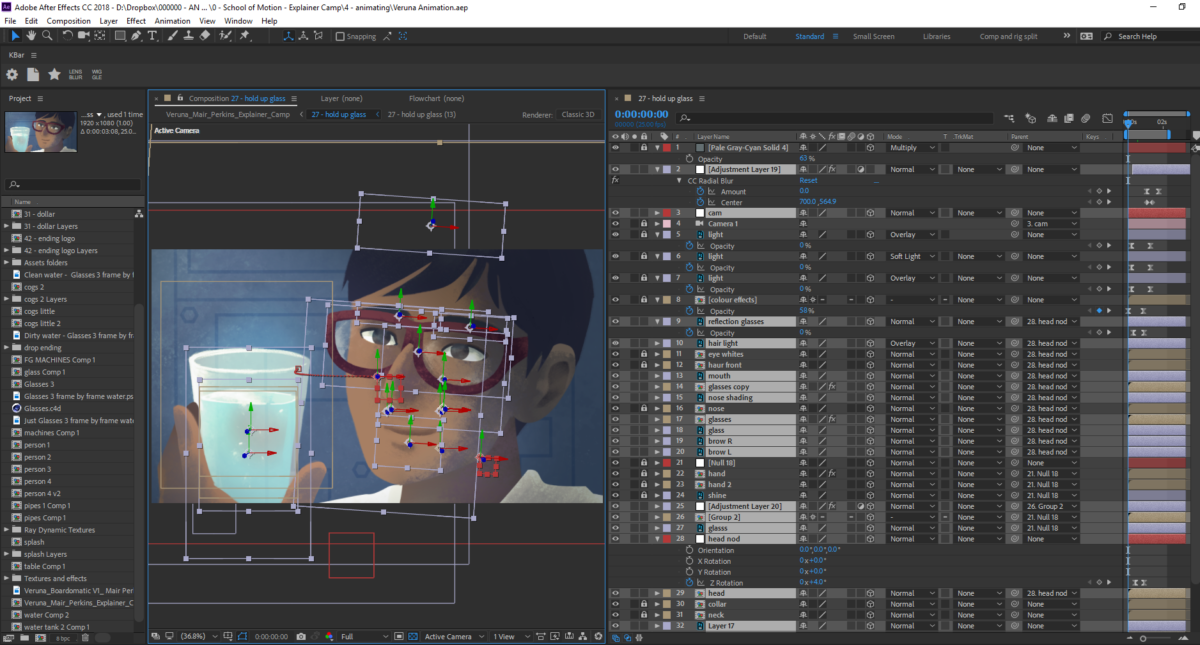The height and width of the screenshot is (645, 1200).
Task: Select the Roto Brush tool
Action: point(226,36)
